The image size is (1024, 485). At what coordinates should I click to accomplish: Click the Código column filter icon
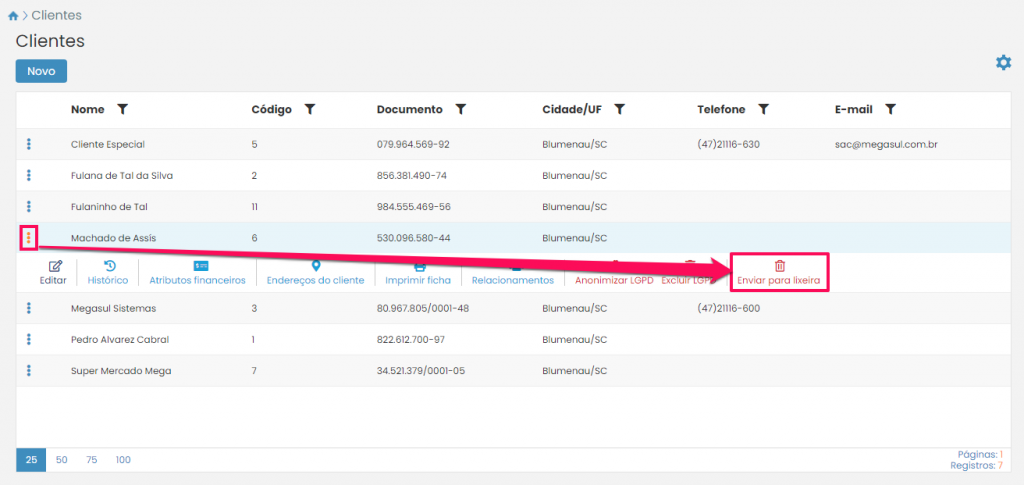310,109
